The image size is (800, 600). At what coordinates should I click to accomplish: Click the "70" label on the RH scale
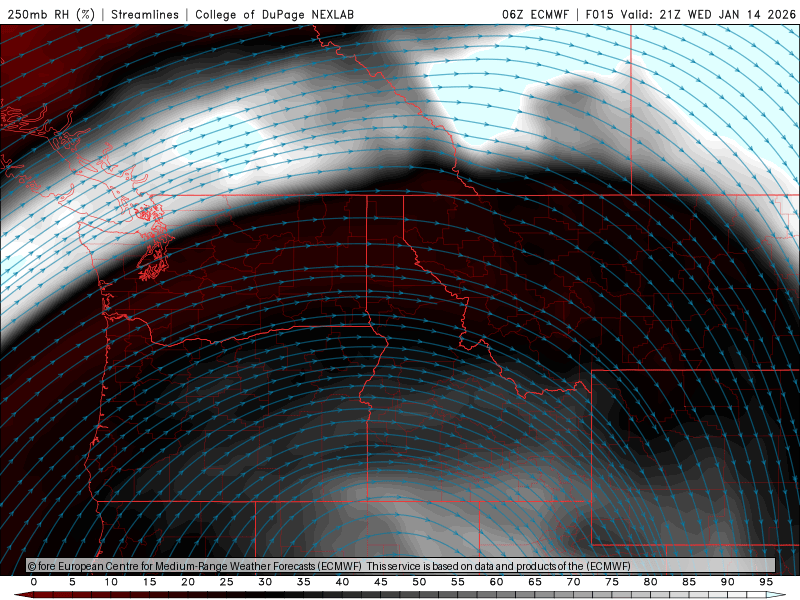coord(573,582)
